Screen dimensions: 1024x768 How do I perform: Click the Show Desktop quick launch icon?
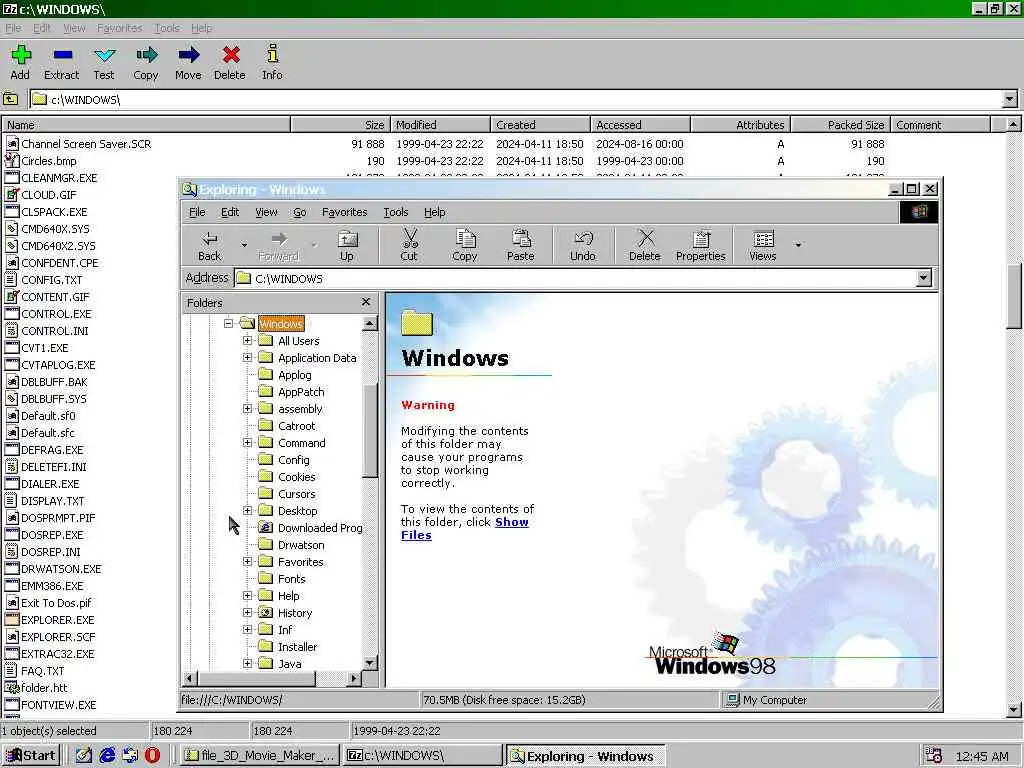click(x=84, y=756)
